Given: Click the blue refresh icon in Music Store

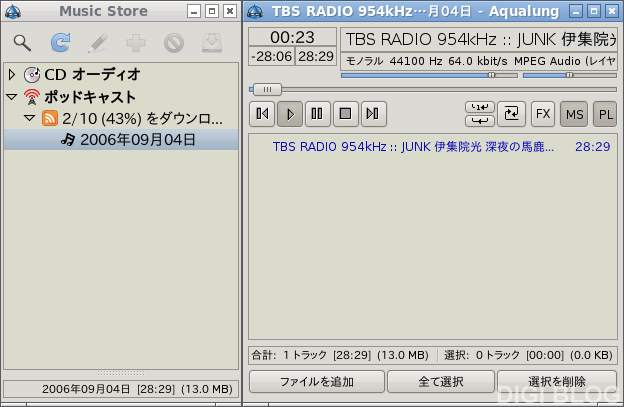Looking at the screenshot, I should pyautogui.click(x=60, y=43).
